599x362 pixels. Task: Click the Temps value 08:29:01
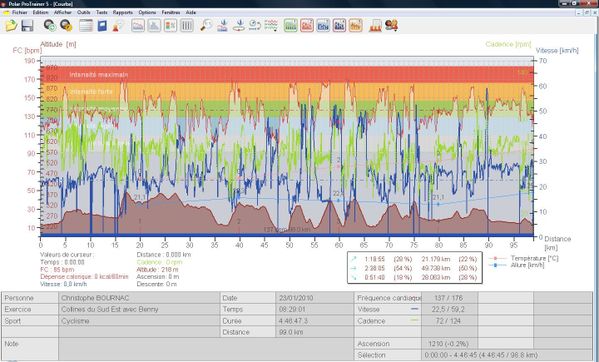click(315, 309)
